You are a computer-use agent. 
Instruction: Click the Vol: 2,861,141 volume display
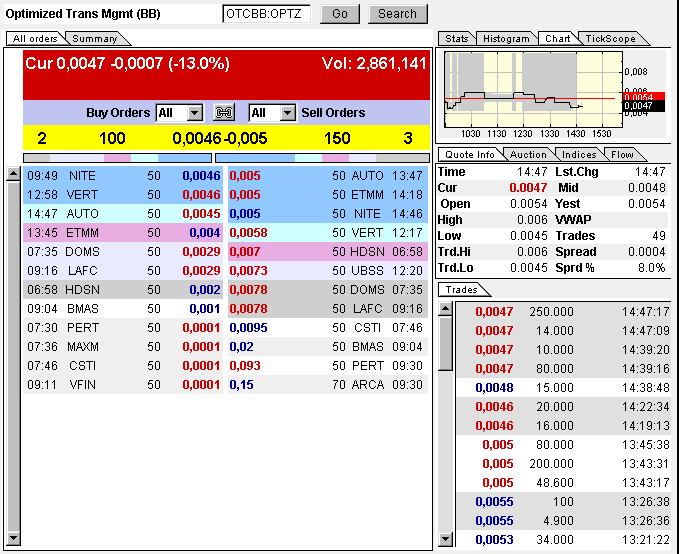tap(374, 63)
